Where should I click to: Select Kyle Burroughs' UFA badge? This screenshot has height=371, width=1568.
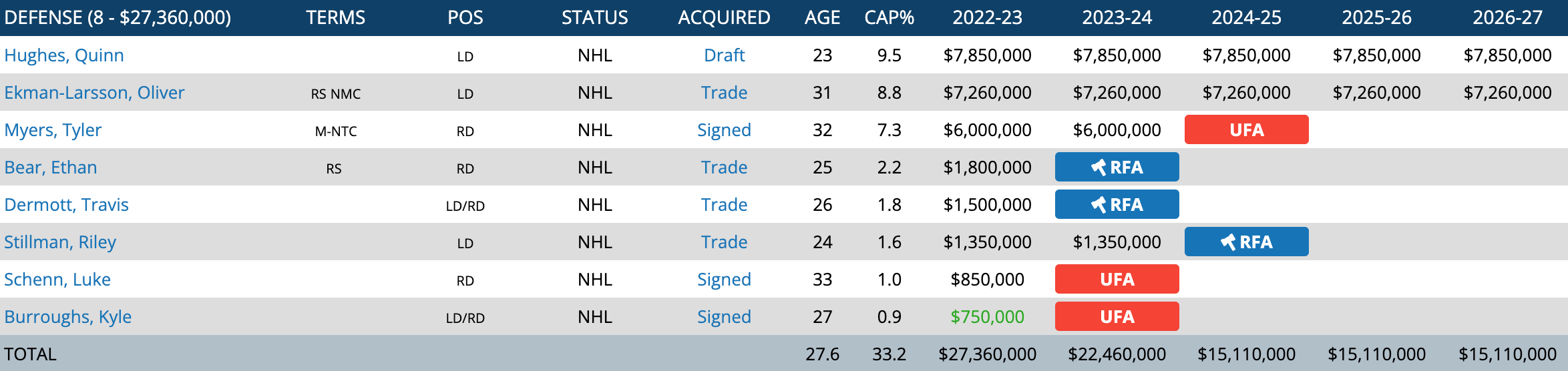click(x=1117, y=317)
